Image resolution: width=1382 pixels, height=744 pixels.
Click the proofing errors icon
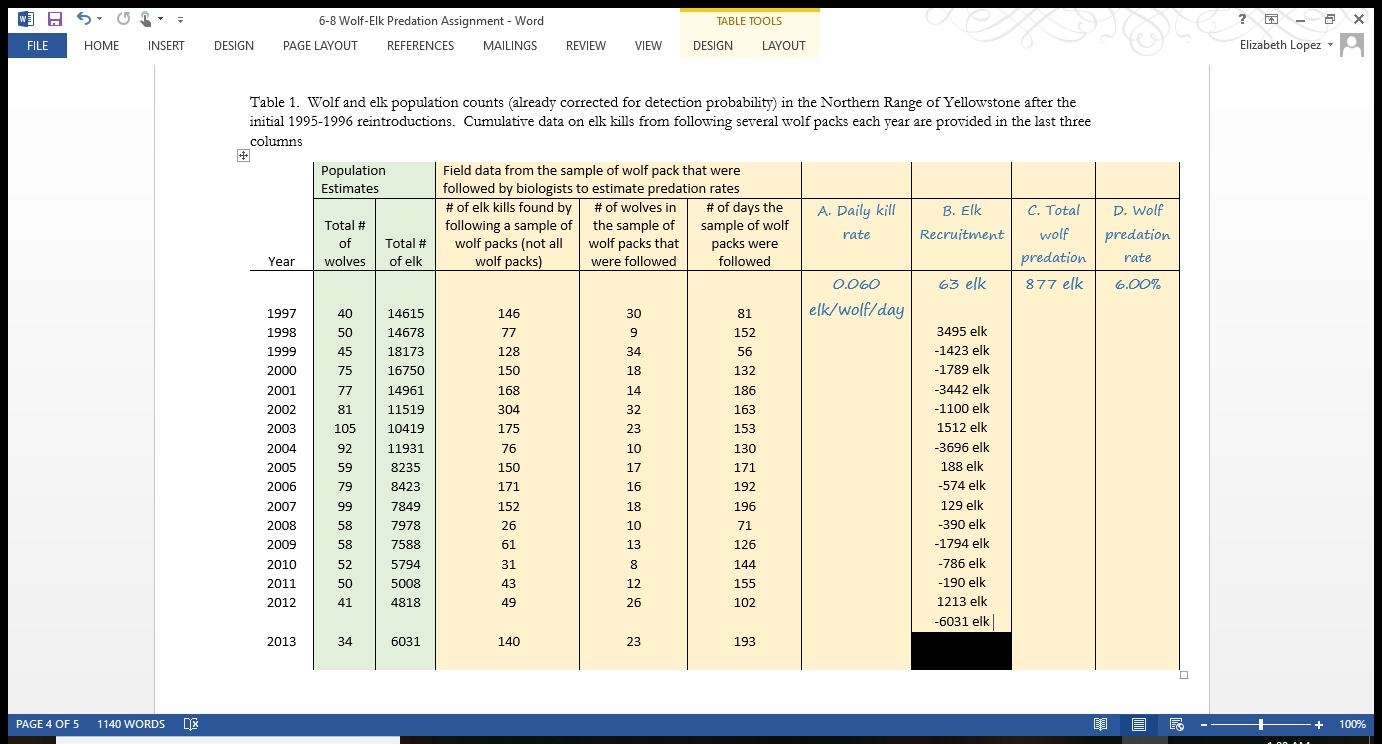190,724
